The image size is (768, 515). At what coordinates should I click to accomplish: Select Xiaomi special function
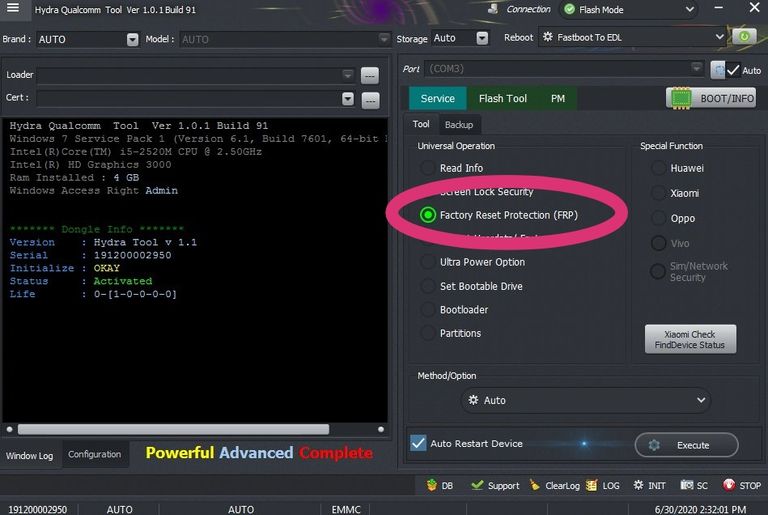pyautogui.click(x=658, y=193)
